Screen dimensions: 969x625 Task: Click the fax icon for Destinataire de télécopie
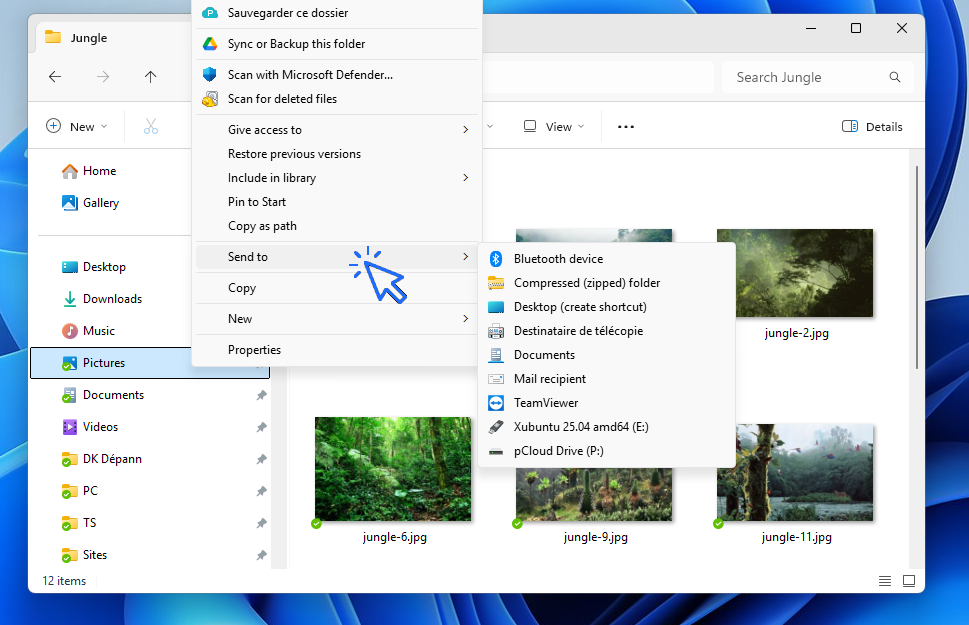(x=496, y=331)
